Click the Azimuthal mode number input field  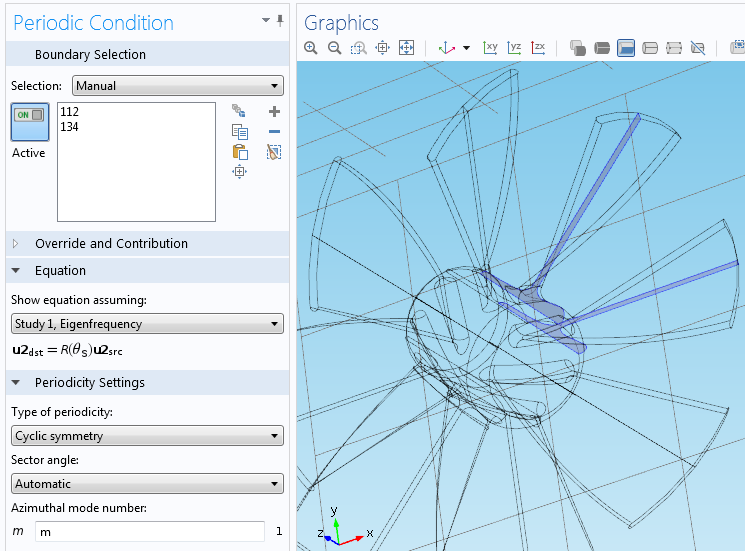[150, 532]
